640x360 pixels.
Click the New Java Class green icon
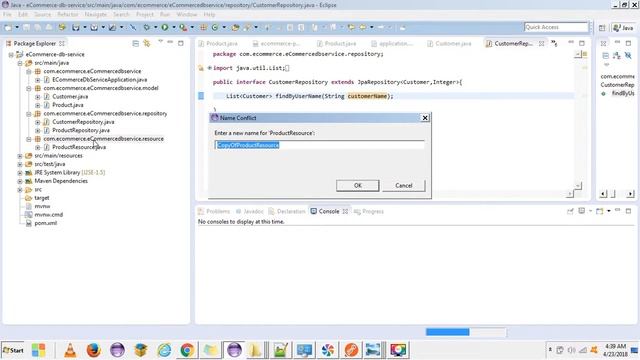pyautogui.click(x=215, y=27)
